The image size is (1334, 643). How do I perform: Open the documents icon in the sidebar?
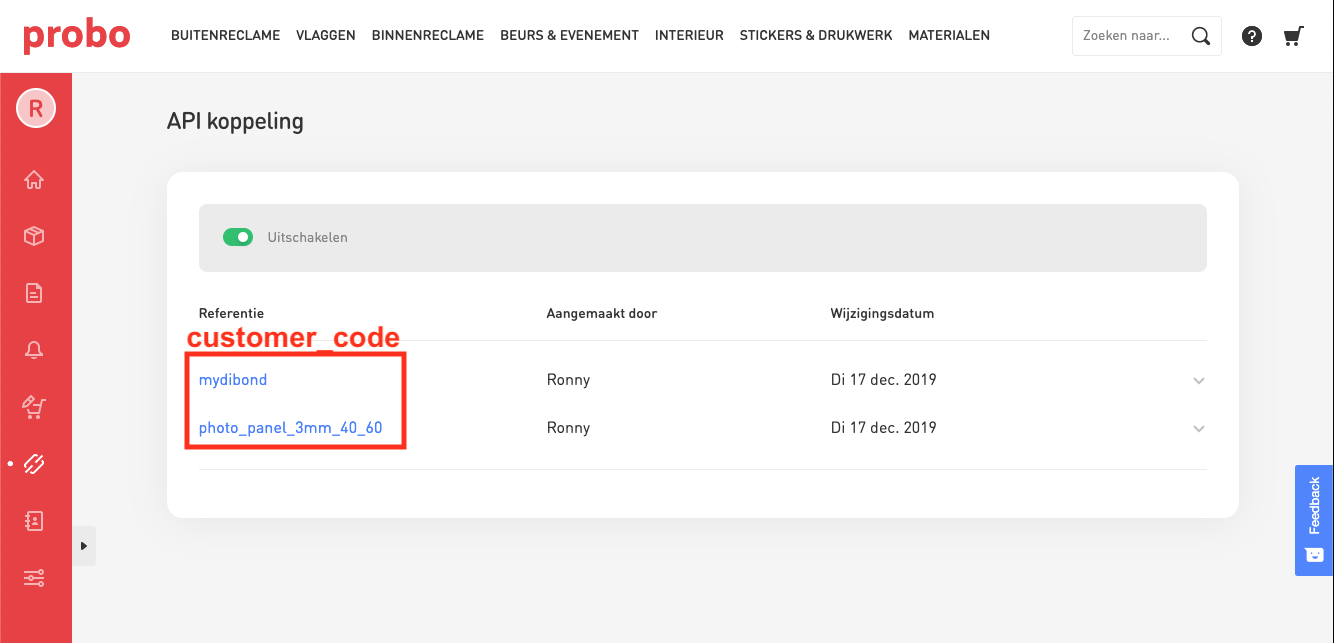[34, 292]
